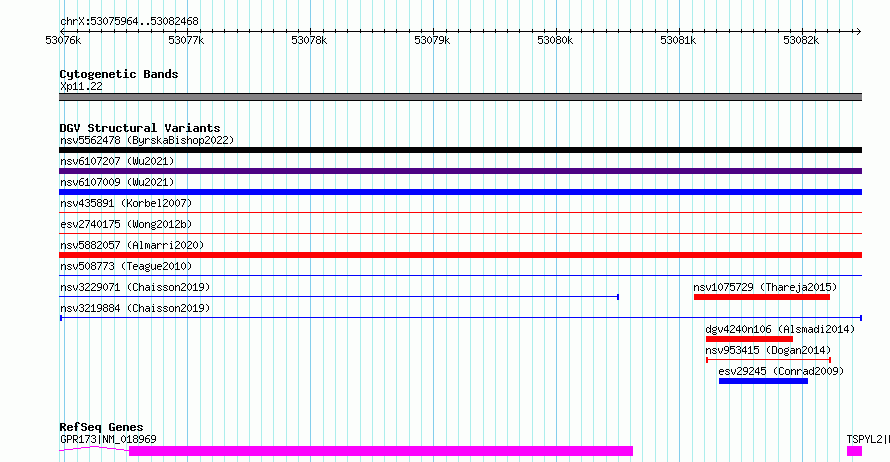Click the nsv1075729 (Thareja2015) label
890x462 pixels.
click(765, 287)
